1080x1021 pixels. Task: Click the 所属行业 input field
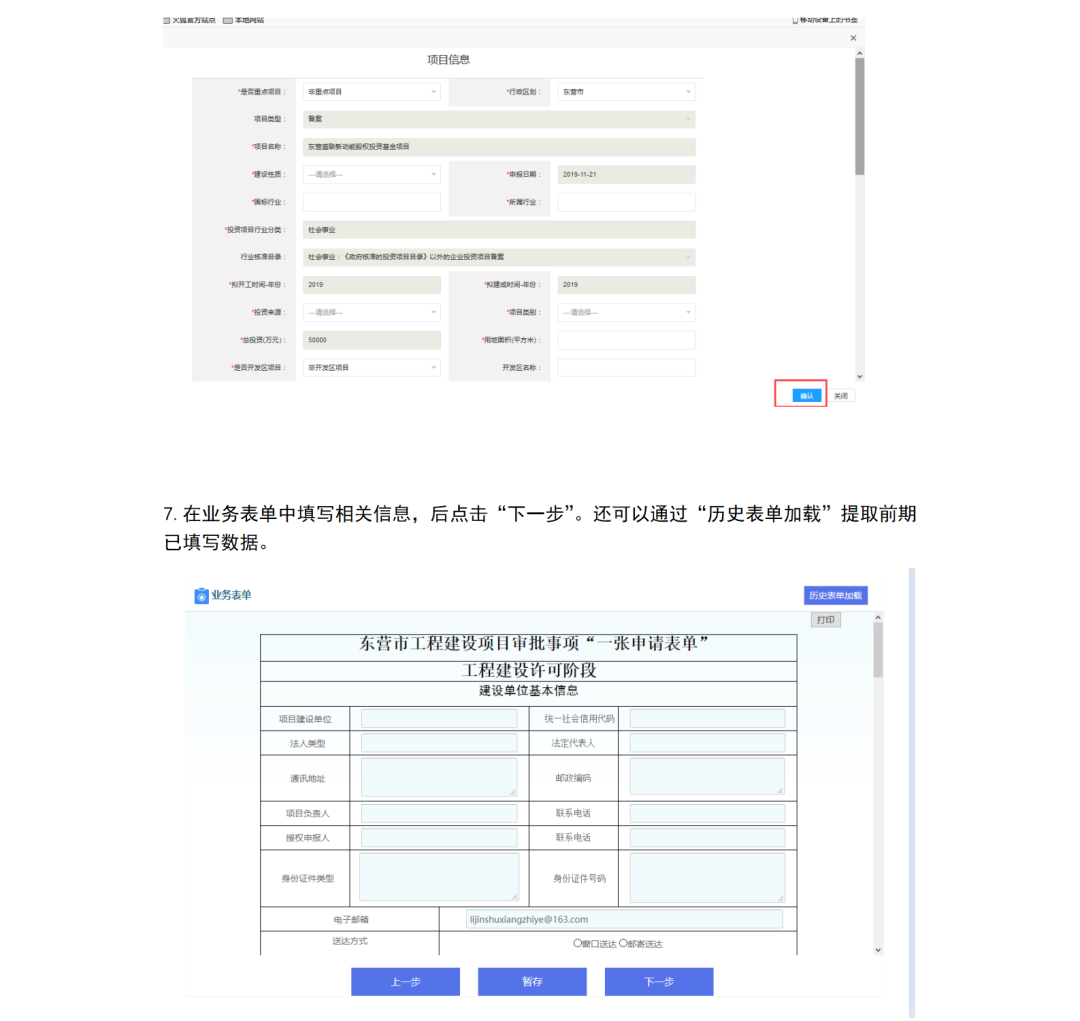627,202
